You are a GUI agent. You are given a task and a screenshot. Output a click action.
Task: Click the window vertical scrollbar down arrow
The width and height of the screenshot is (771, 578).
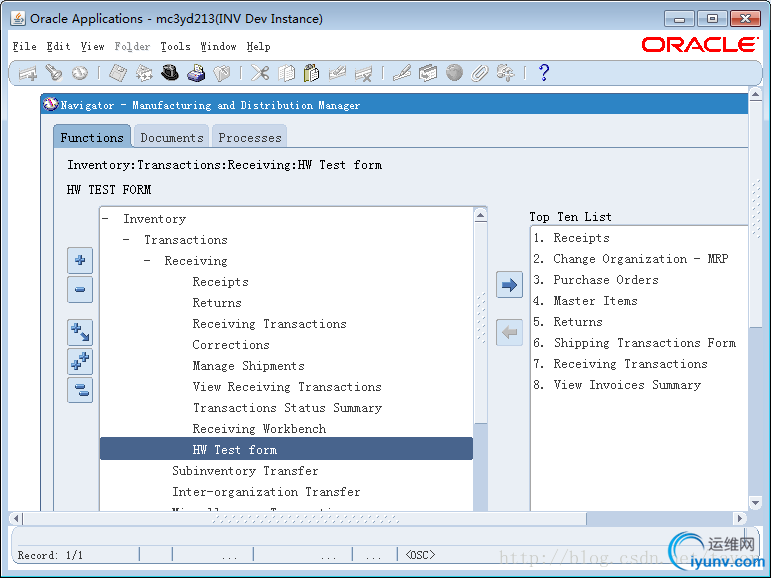[x=755, y=503]
